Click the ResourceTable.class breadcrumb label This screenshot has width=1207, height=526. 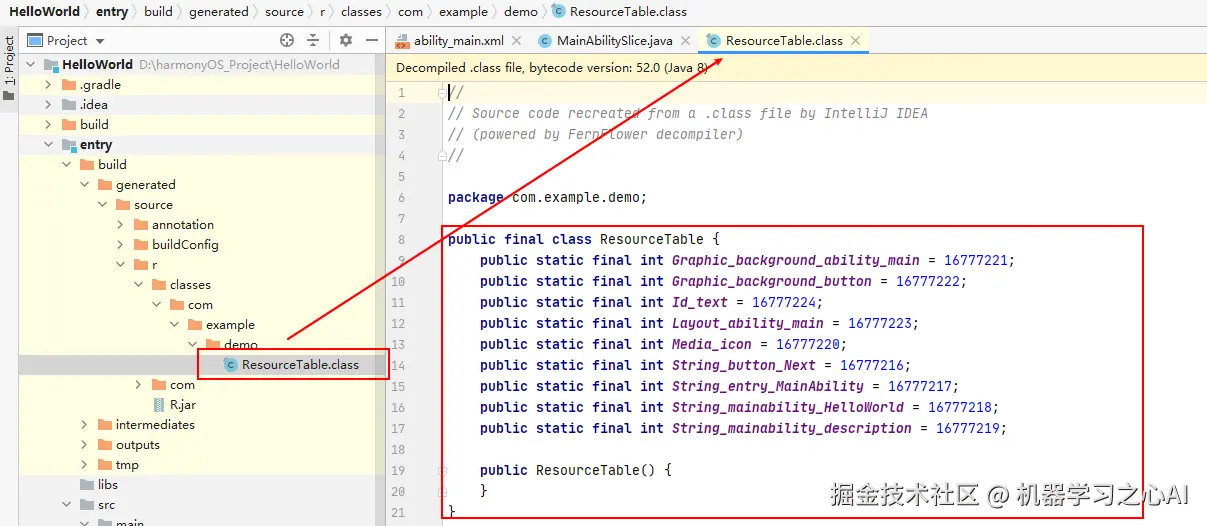(x=628, y=12)
